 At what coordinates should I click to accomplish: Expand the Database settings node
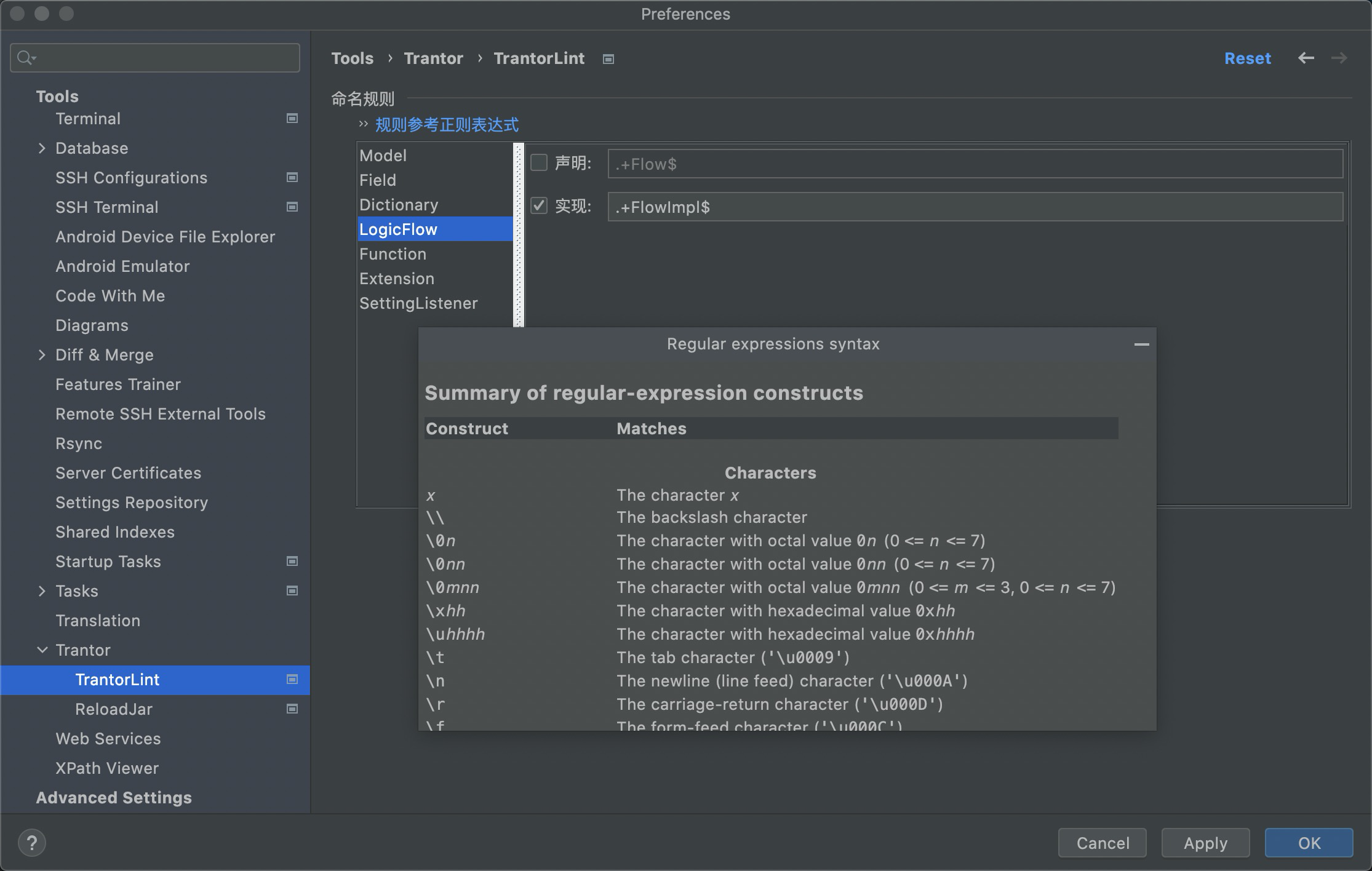point(42,148)
